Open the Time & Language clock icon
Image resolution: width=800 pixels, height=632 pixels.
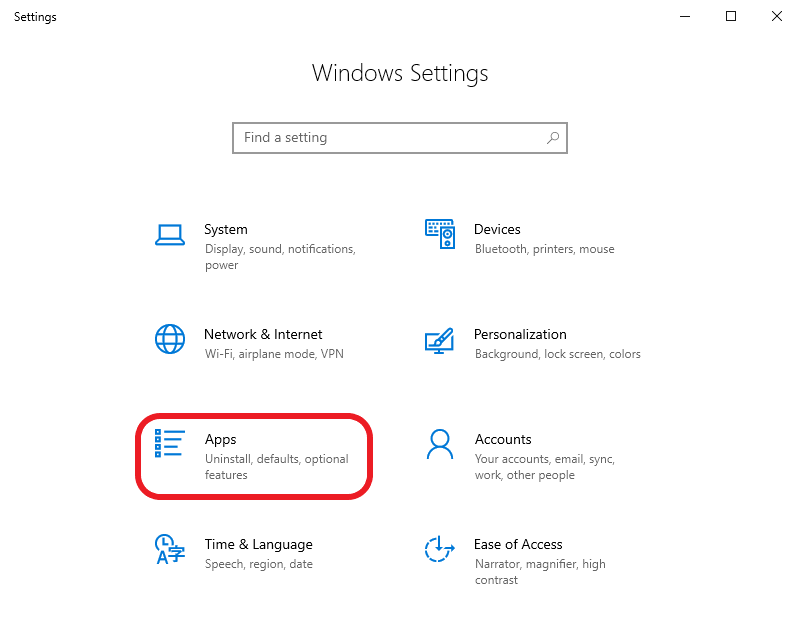[x=170, y=550]
